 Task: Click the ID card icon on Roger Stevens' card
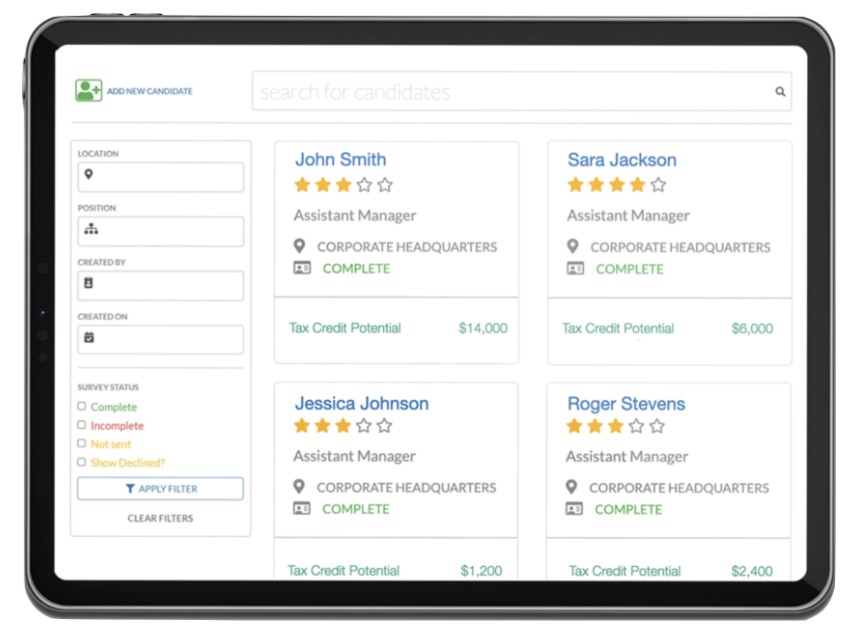(x=574, y=509)
